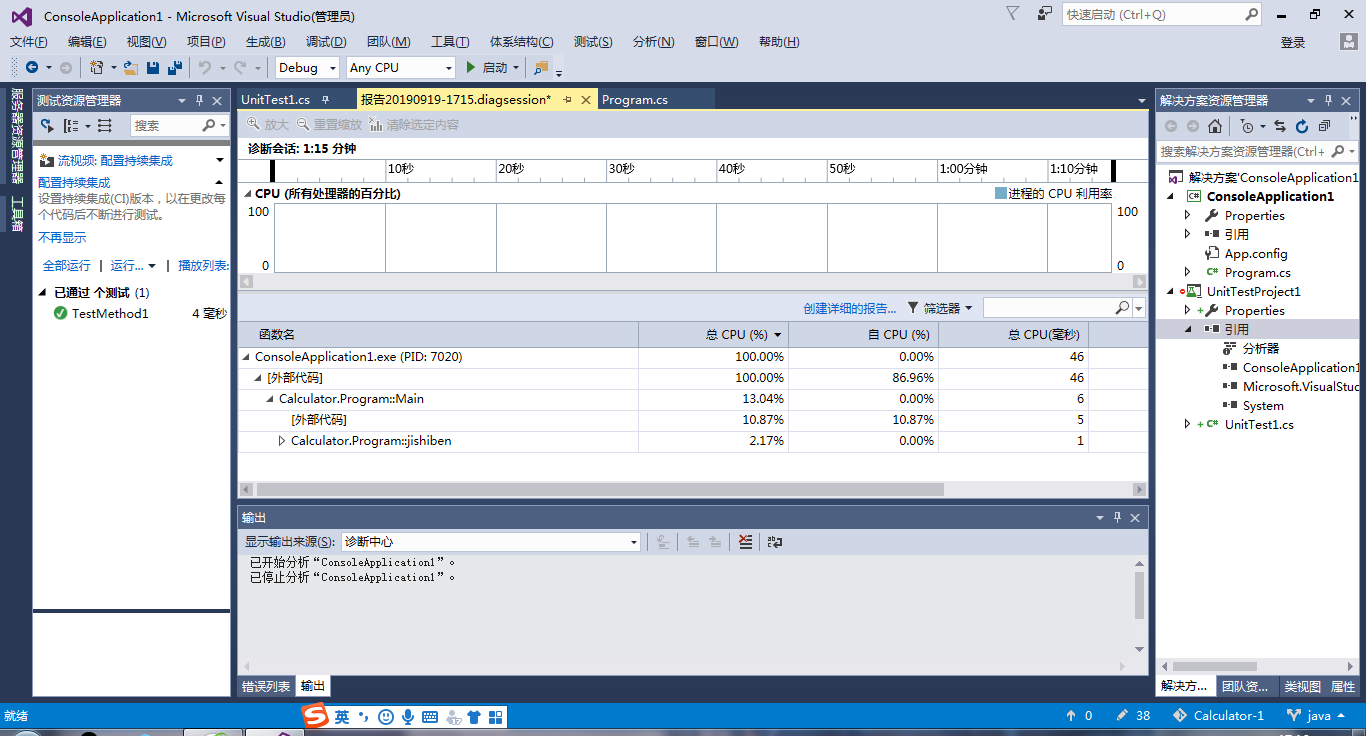Click the playlist lines icon in Test Explorer
This screenshot has width=1366, height=736.
pyautogui.click(x=105, y=125)
